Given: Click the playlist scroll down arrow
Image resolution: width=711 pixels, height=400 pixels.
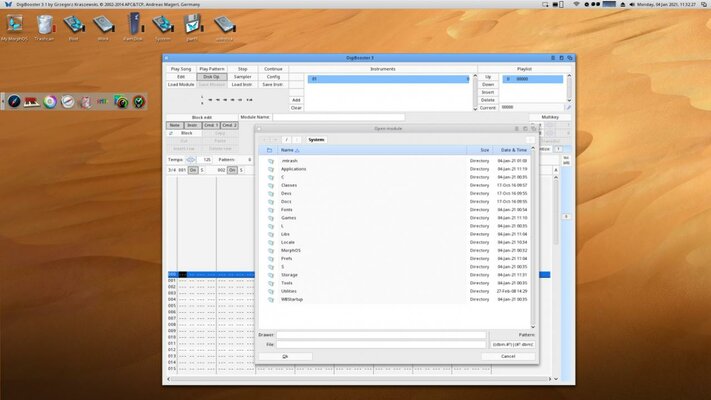Looking at the screenshot, I should click(x=569, y=100).
